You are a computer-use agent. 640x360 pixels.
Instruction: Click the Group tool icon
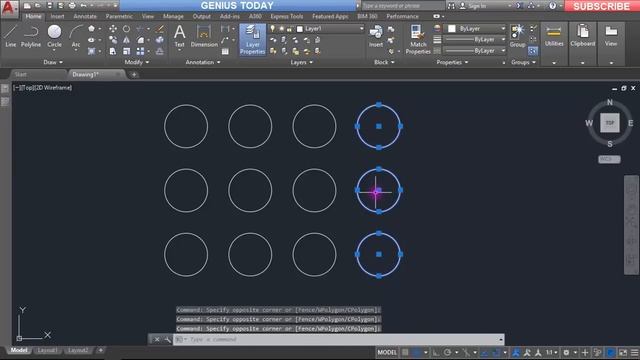(517, 36)
